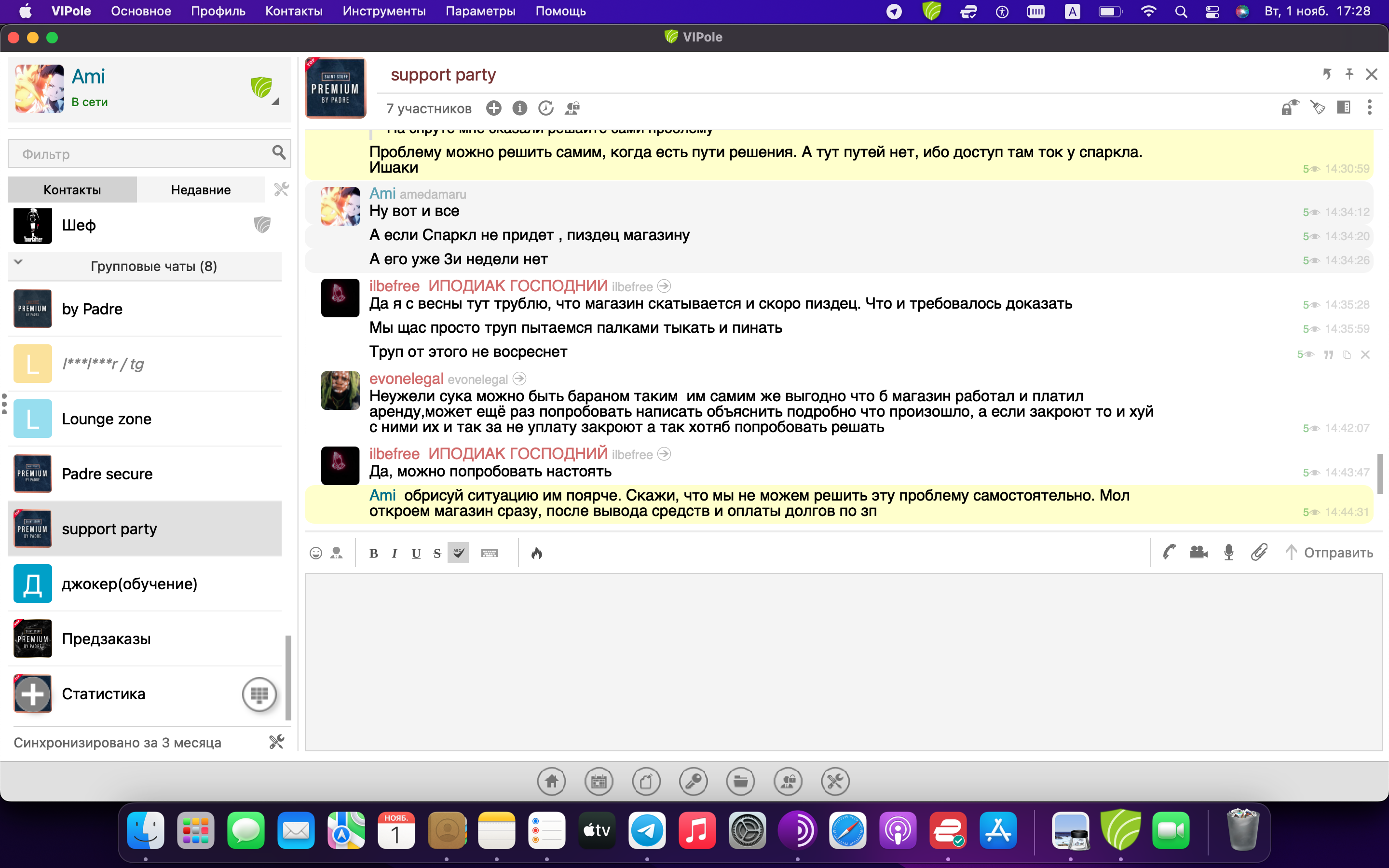Open the Профиль menu
The image size is (1389, 868).
click(x=218, y=11)
